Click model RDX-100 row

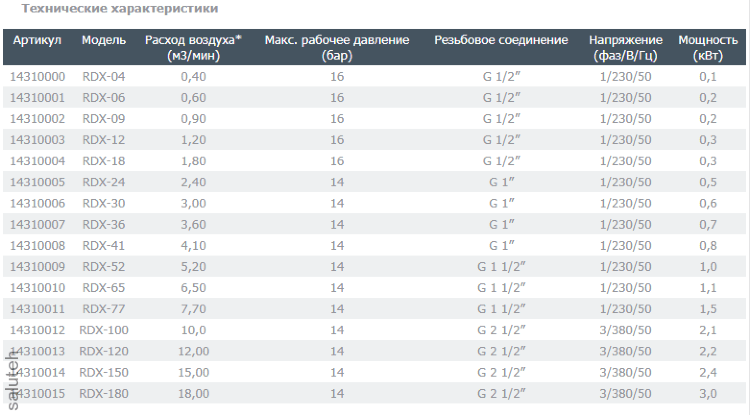103,329
